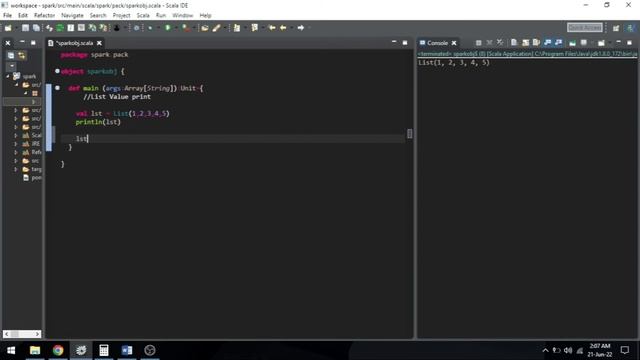The image size is (640, 360).
Task: Maximize the editor area
Action: click(x=405, y=42)
